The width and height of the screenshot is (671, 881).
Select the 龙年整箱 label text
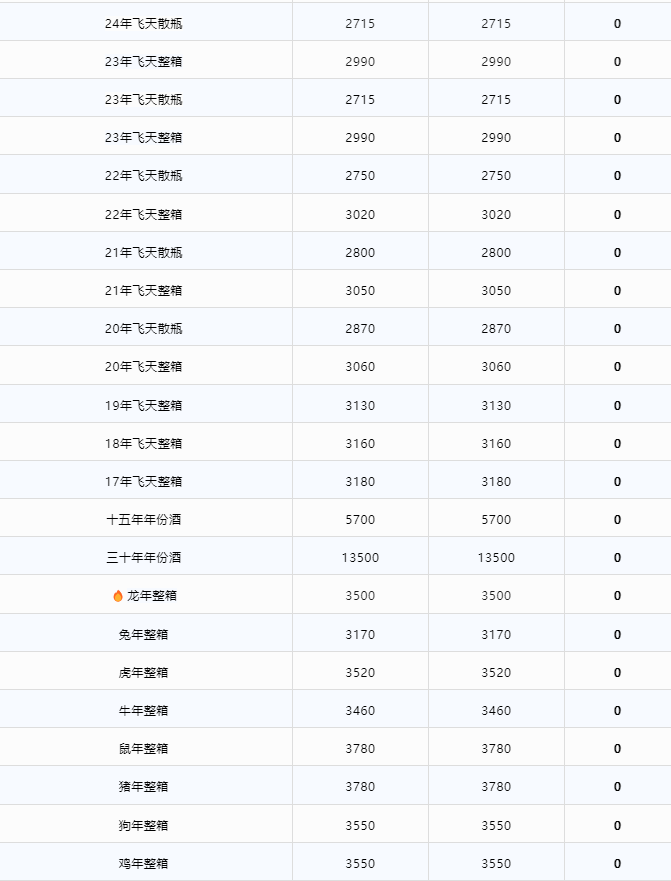(x=152, y=596)
